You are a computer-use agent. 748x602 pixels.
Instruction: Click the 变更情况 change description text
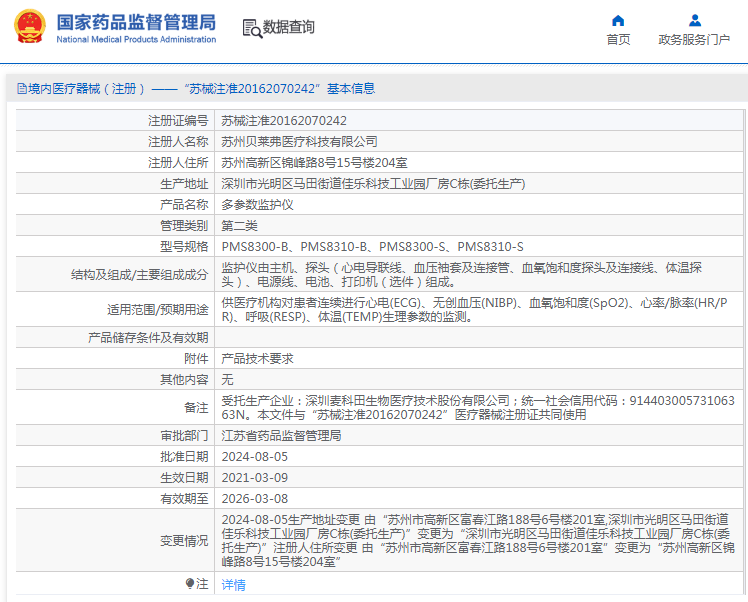tap(478, 540)
